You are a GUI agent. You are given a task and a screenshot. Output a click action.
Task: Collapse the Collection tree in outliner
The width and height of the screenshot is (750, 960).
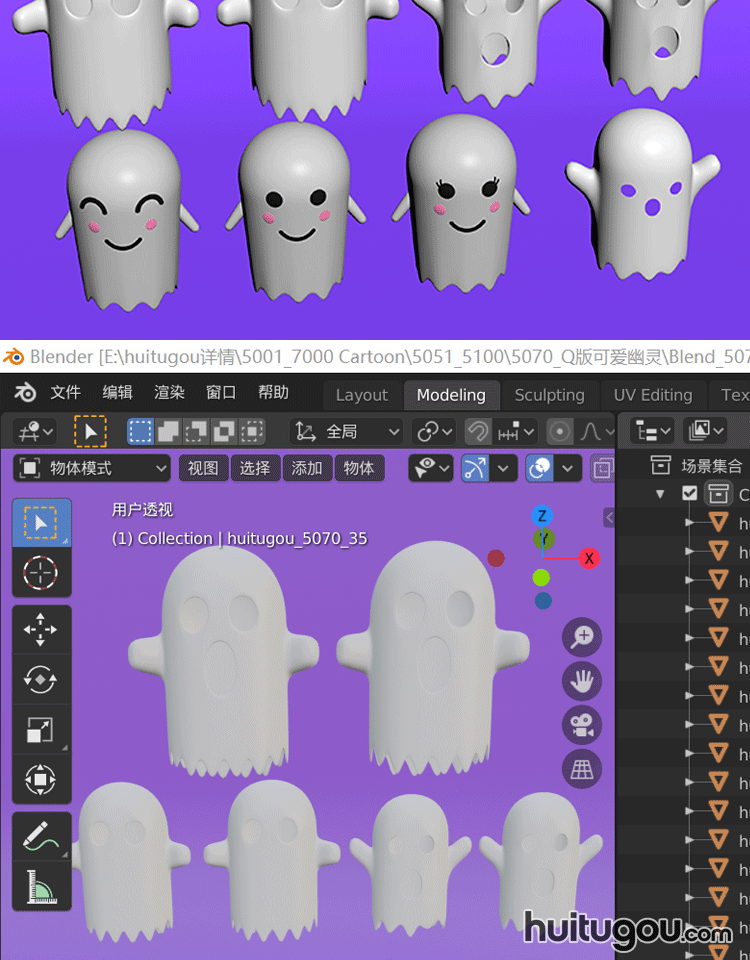point(660,494)
